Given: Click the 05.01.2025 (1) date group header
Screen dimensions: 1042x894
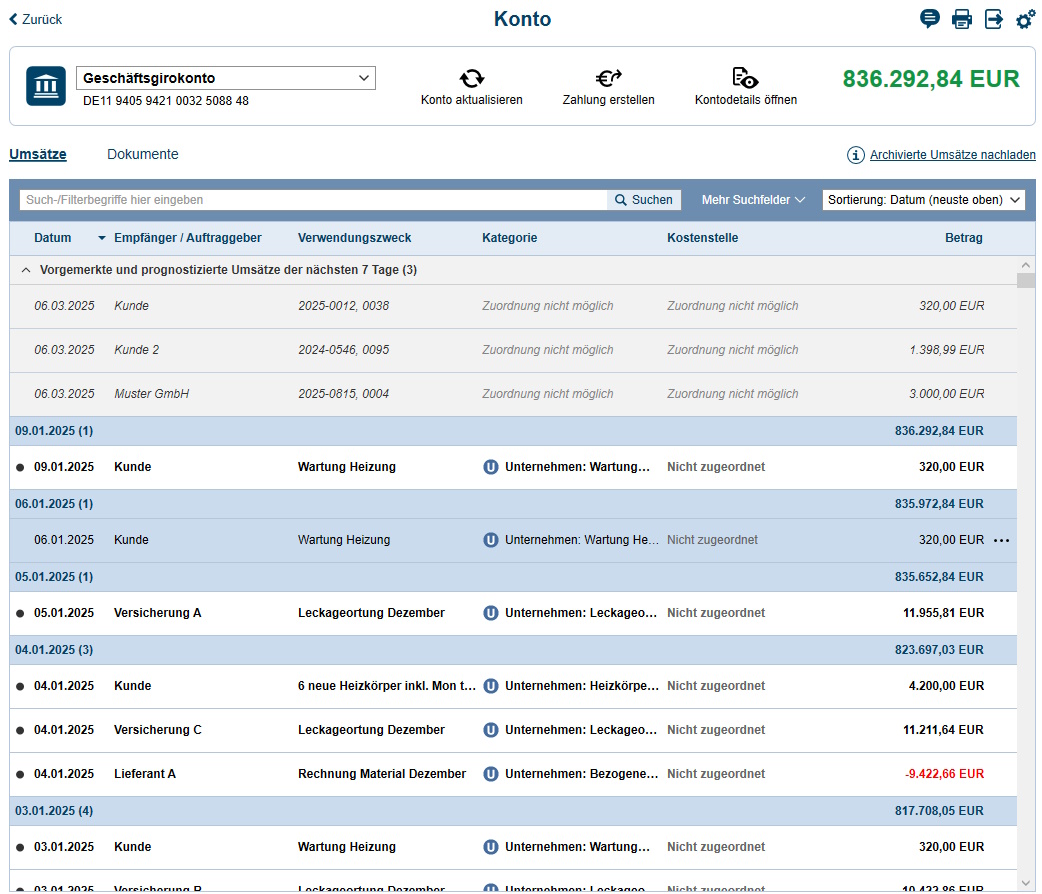Looking at the screenshot, I should coord(513,577).
